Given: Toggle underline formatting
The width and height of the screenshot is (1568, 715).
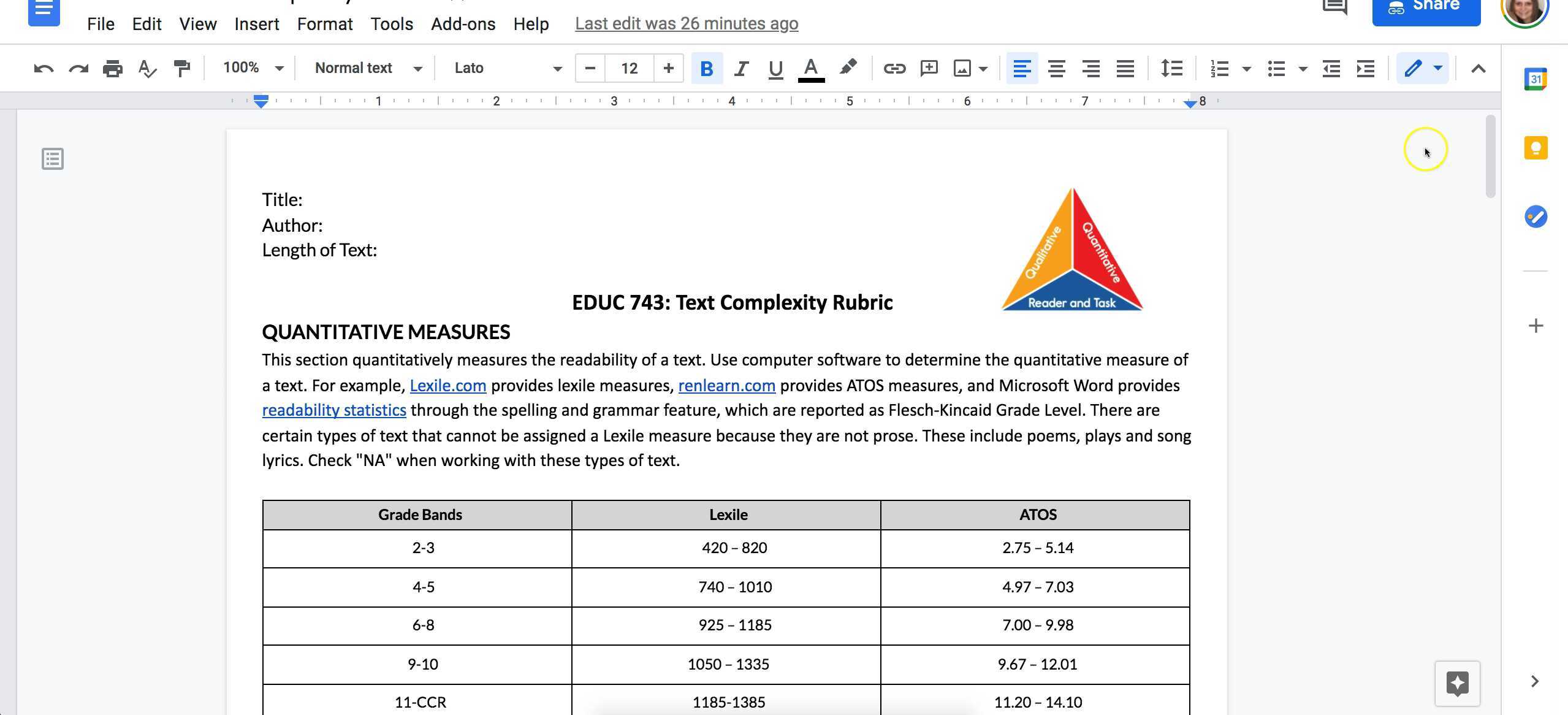Looking at the screenshot, I should tap(774, 68).
